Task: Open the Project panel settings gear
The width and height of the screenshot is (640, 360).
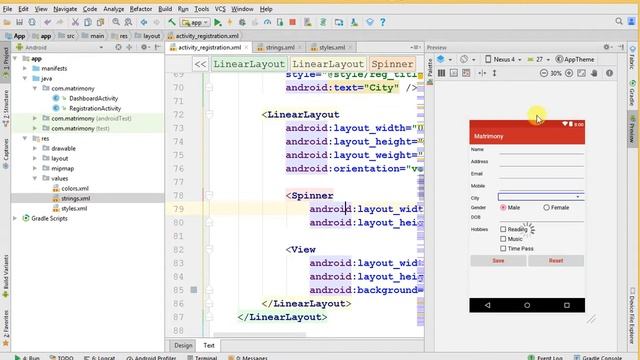Action: (x=144, y=47)
